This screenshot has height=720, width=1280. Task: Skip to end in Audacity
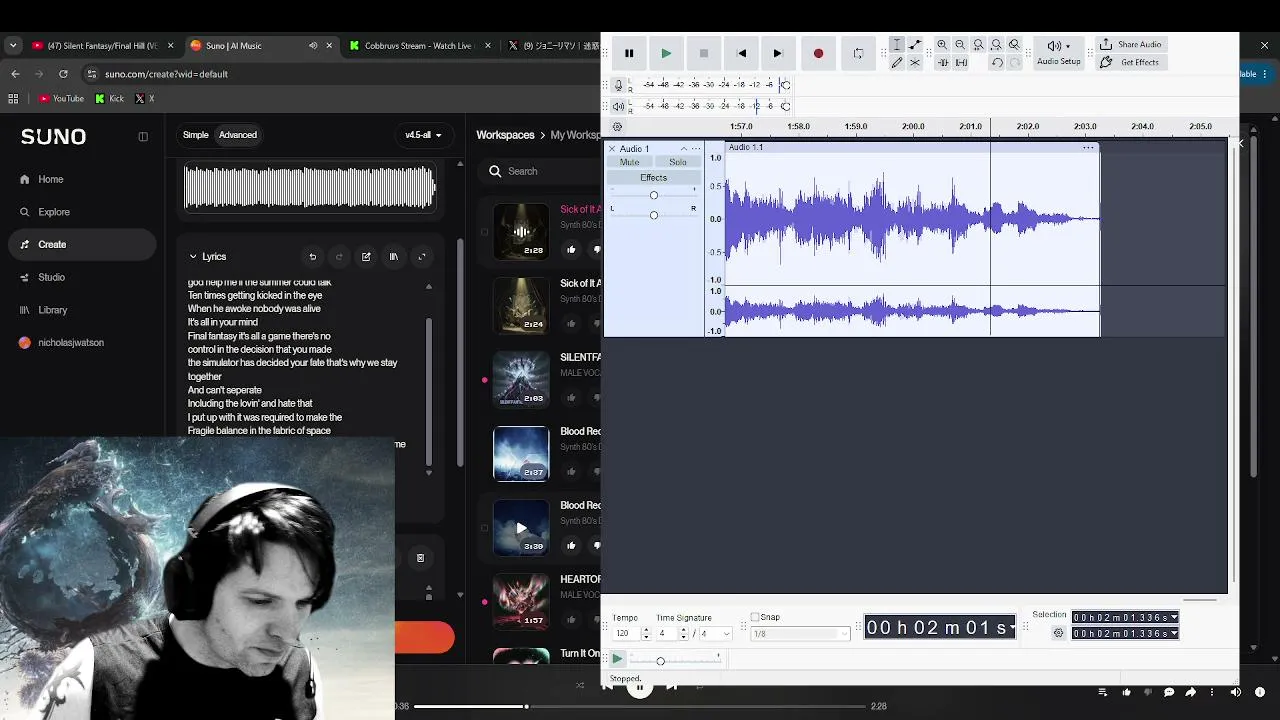pyautogui.click(x=778, y=53)
